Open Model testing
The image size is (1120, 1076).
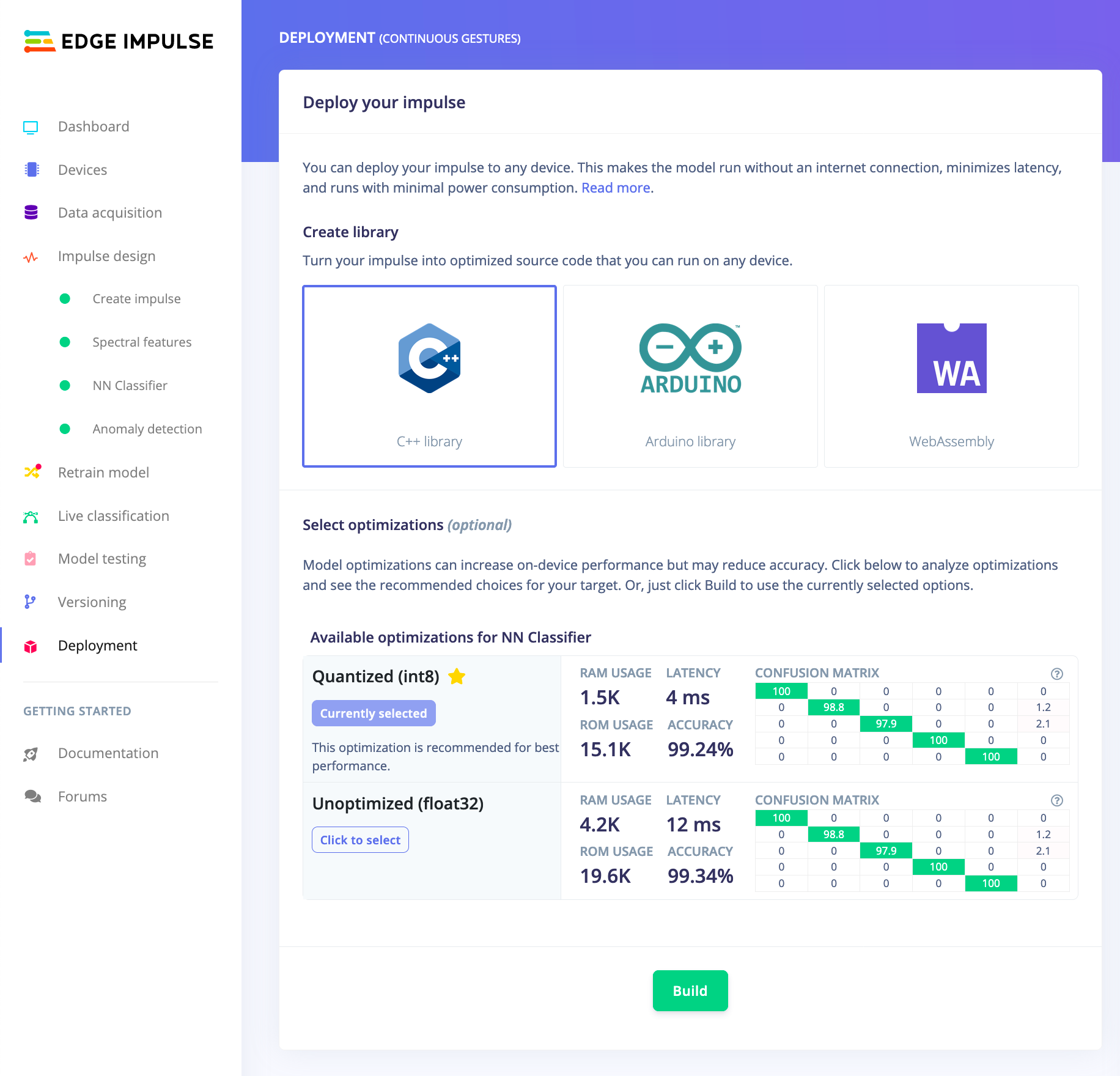(x=102, y=559)
